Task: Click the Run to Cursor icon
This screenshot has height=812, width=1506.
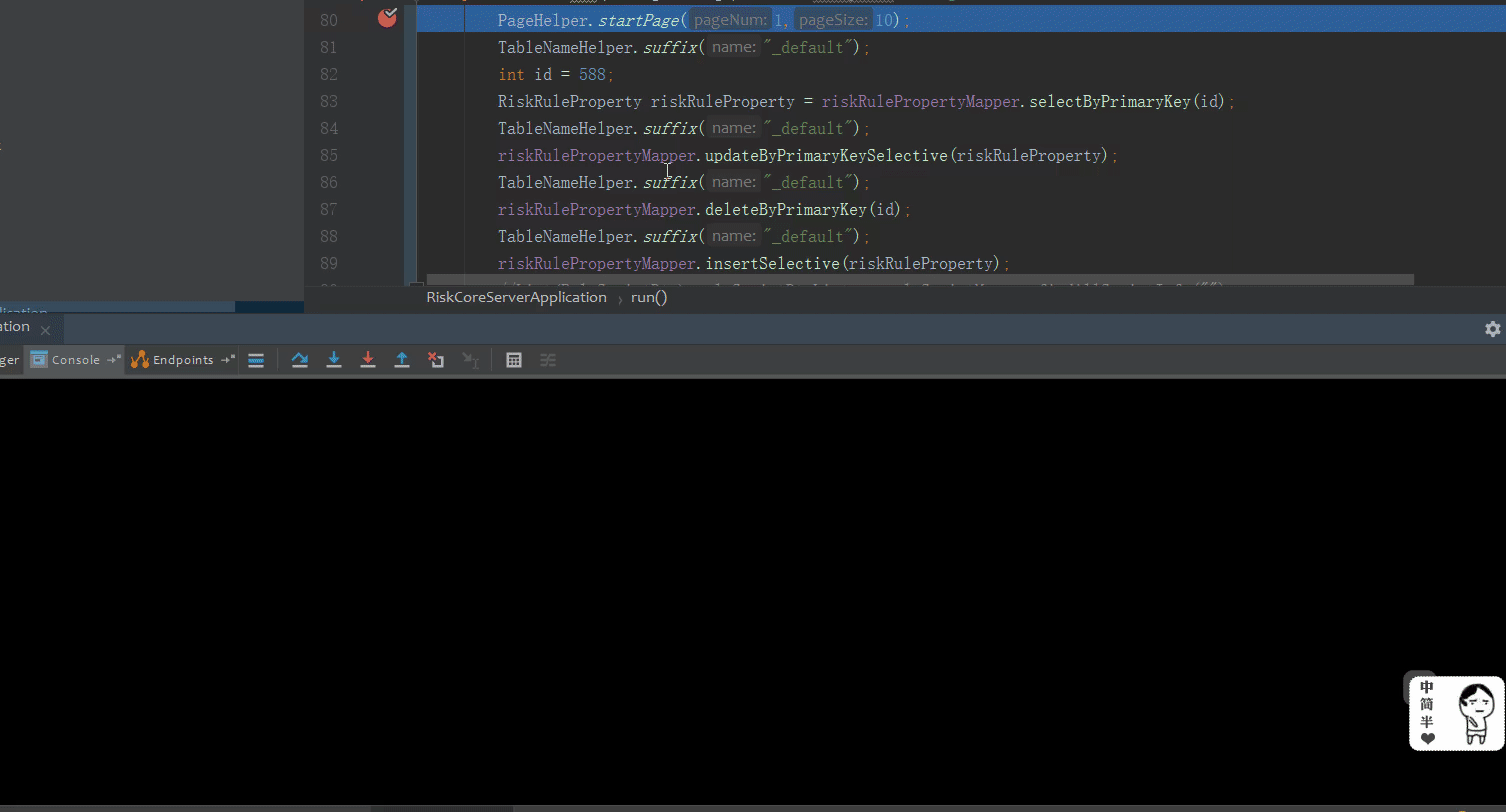Action: (470, 360)
